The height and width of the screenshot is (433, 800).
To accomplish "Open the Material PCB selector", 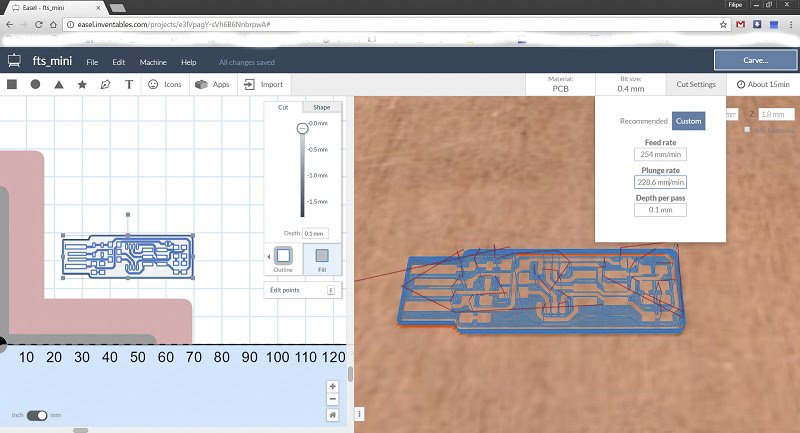I will [x=560, y=84].
